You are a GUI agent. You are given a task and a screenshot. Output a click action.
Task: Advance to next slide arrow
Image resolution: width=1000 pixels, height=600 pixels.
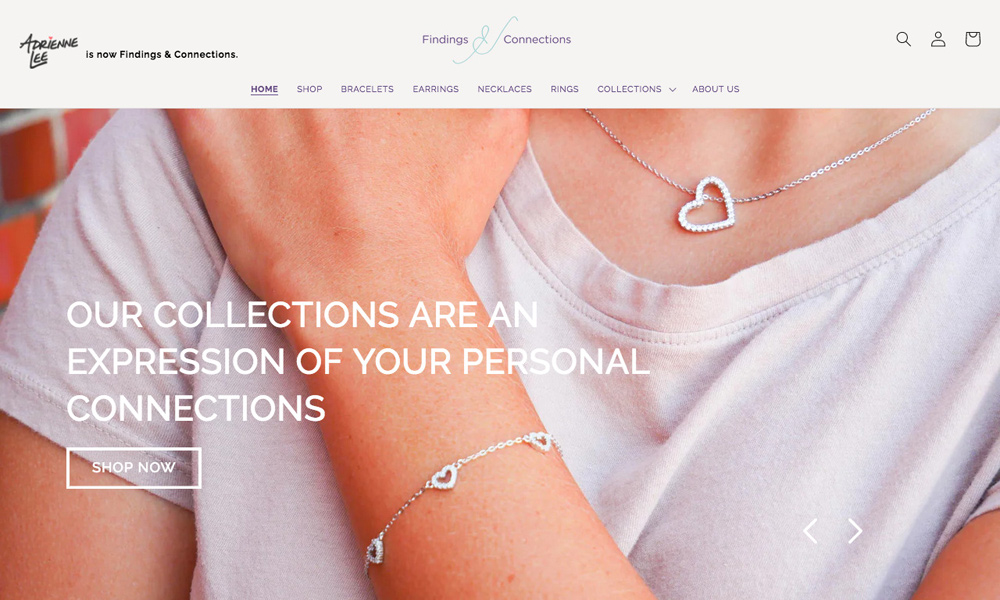pyautogui.click(x=855, y=530)
